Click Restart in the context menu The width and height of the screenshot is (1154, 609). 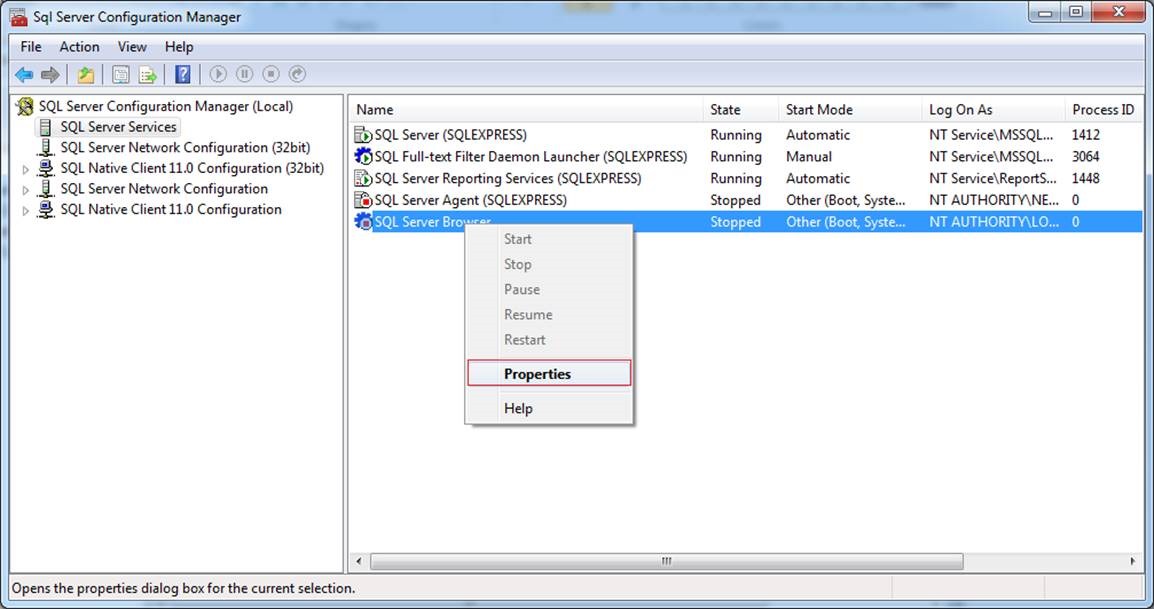click(x=549, y=339)
